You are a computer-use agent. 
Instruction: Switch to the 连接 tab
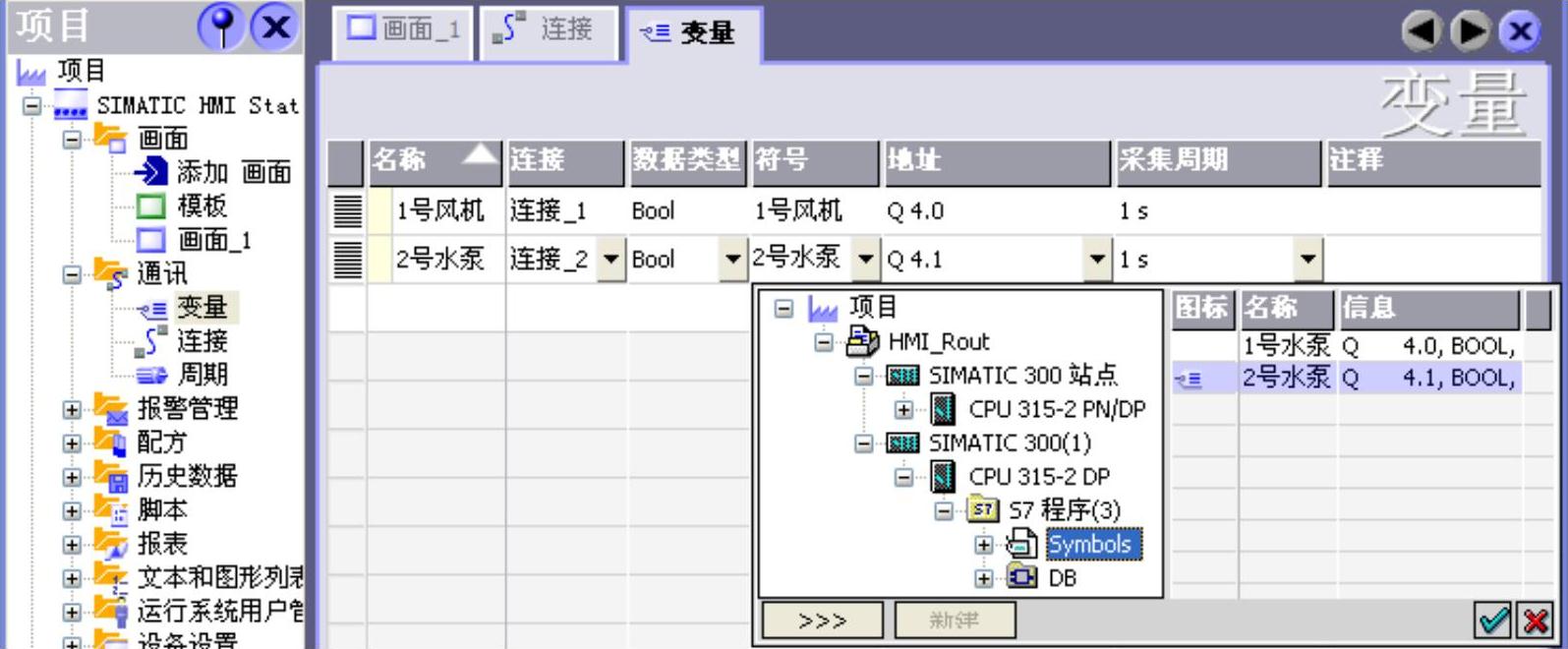(549, 29)
